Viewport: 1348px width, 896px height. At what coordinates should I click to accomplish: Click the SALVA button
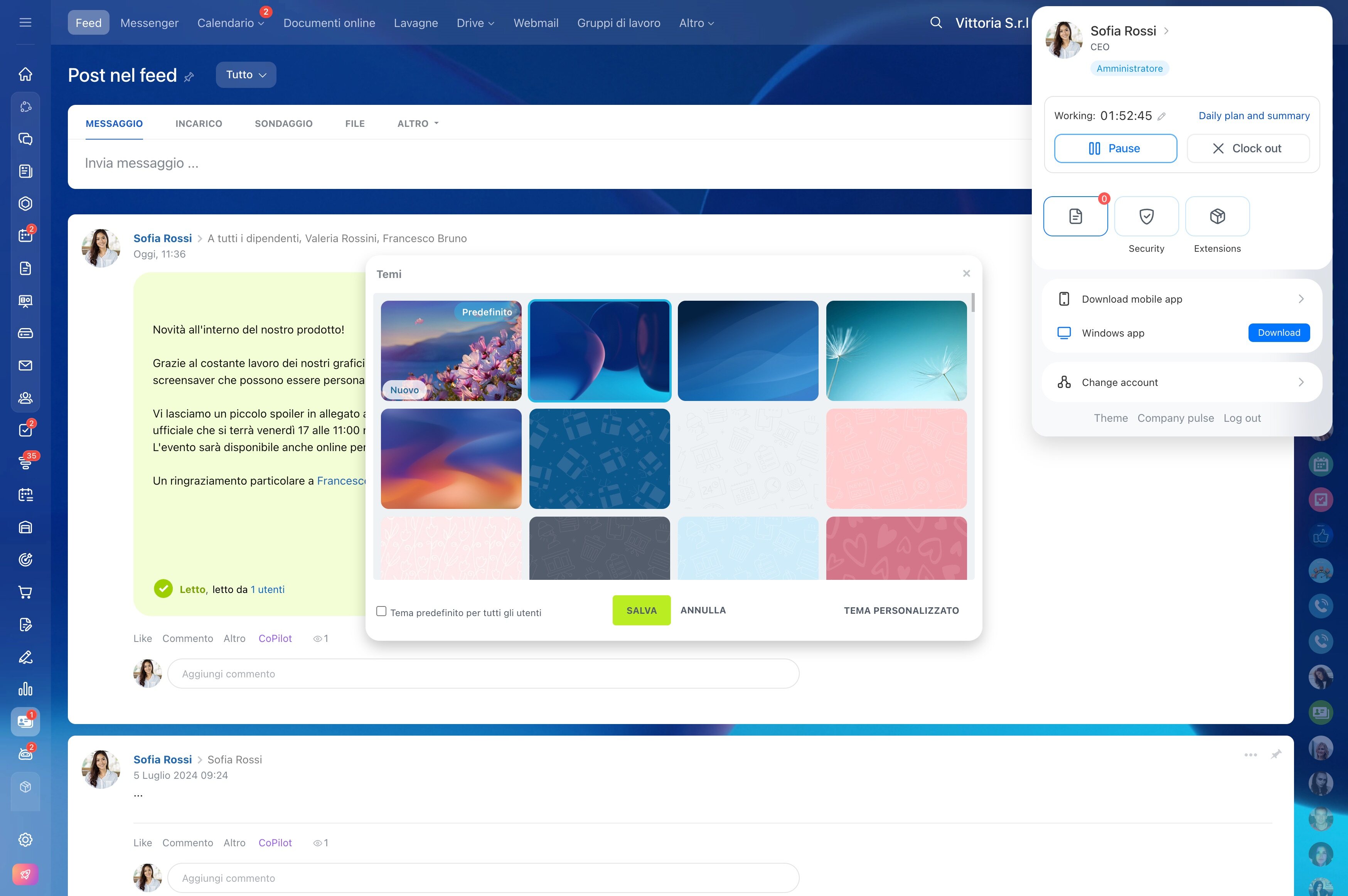tap(641, 610)
